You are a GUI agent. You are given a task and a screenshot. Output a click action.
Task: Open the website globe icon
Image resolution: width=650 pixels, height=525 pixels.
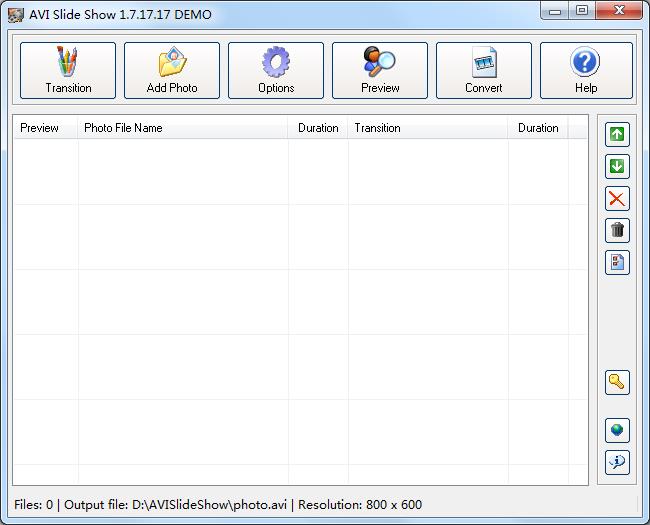617,431
